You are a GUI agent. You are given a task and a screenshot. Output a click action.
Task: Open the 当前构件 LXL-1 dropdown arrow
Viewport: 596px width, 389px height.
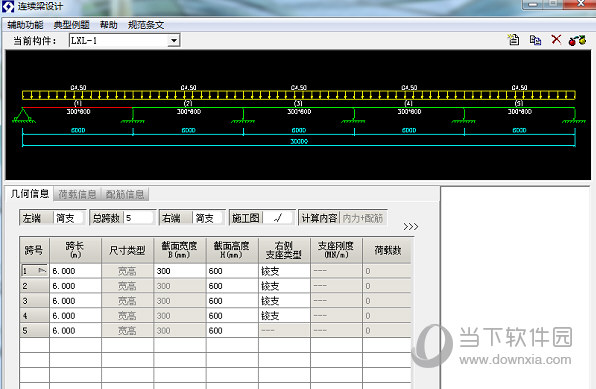pyautogui.click(x=174, y=40)
